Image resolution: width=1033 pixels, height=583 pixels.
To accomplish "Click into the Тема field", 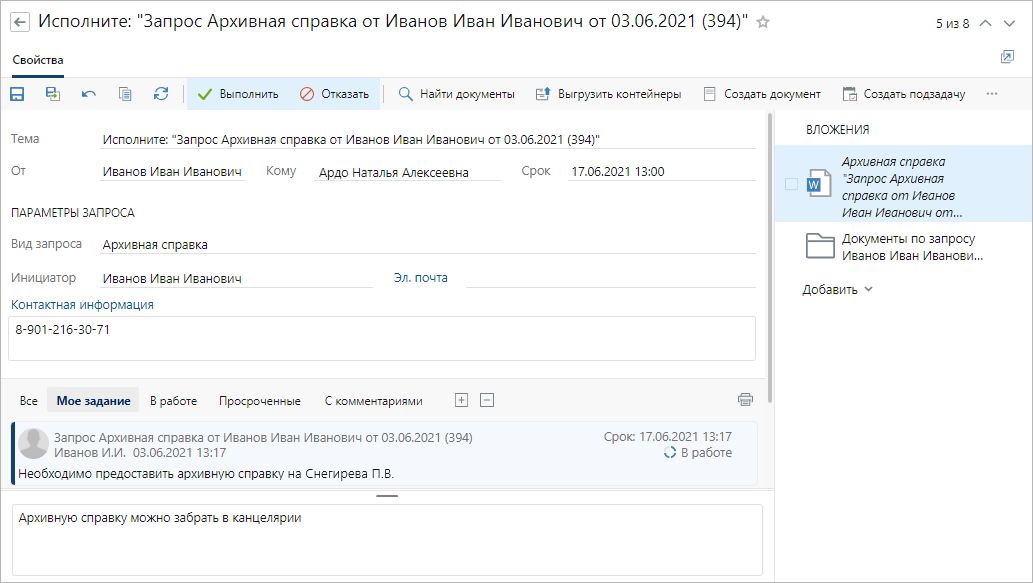I will 428,140.
